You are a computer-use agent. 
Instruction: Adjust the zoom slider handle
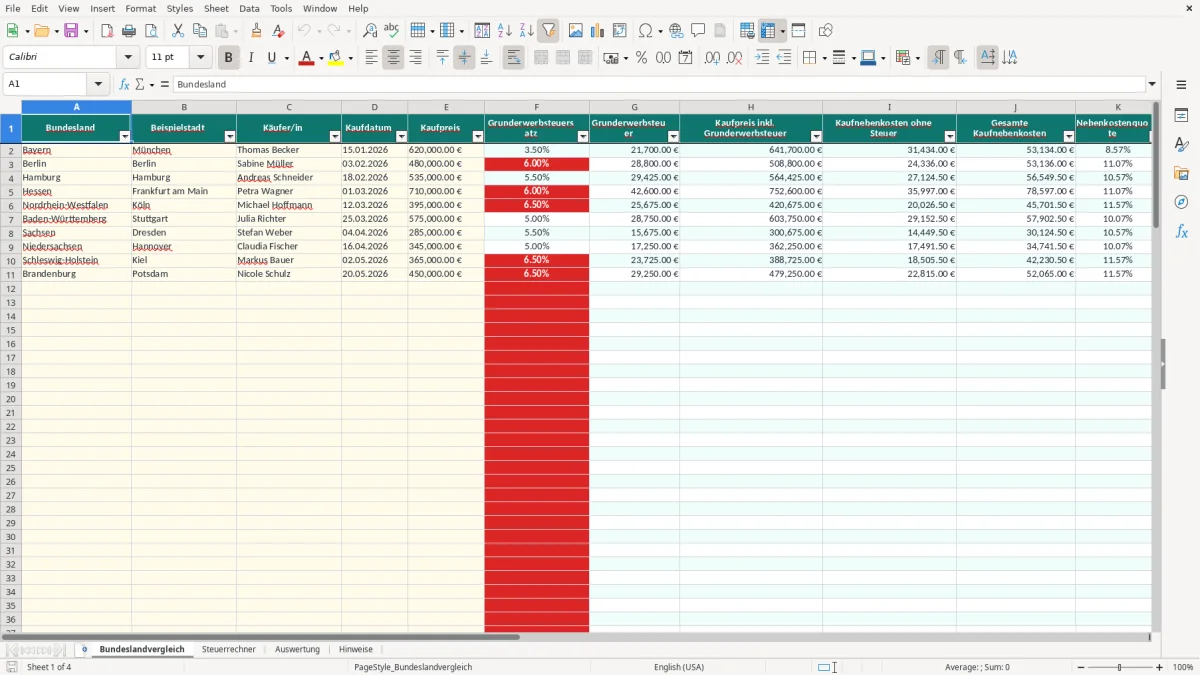click(1120, 667)
